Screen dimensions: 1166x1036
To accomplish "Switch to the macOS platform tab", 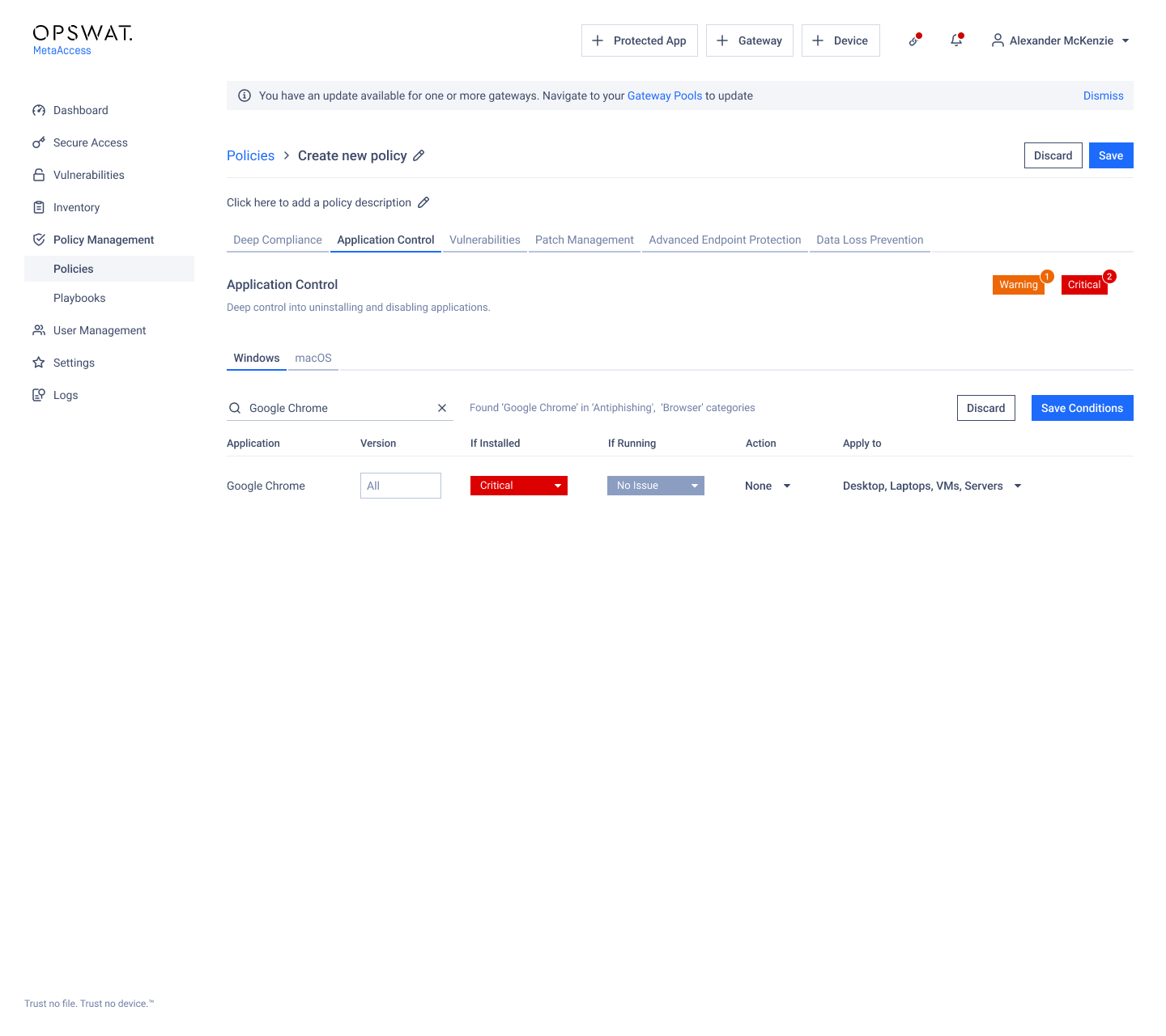I will coord(313,358).
